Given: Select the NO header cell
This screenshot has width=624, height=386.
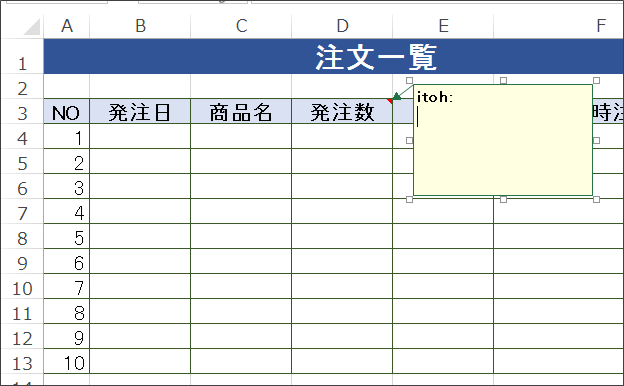Looking at the screenshot, I should [66, 111].
